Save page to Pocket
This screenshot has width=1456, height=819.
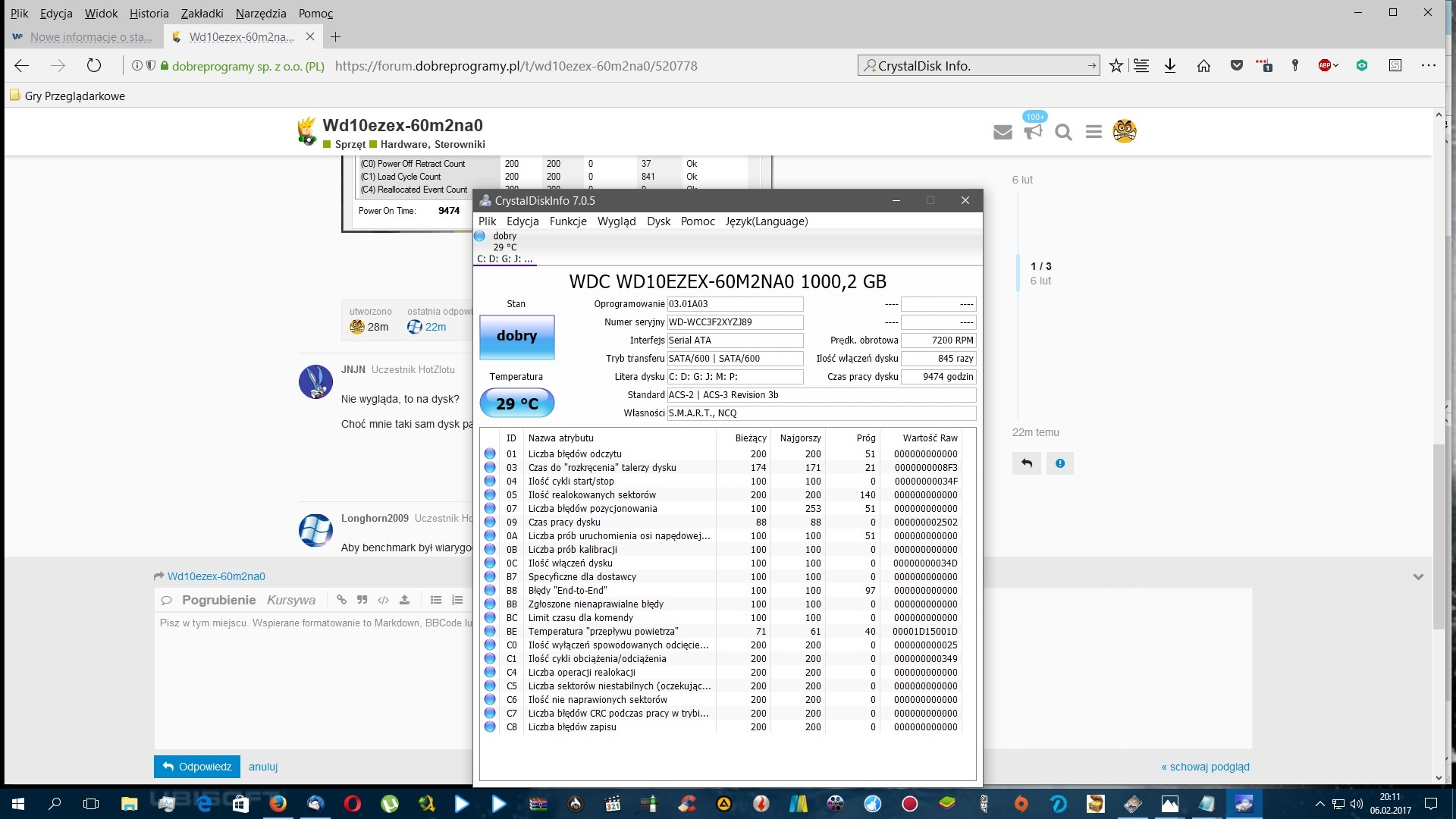tap(1236, 66)
